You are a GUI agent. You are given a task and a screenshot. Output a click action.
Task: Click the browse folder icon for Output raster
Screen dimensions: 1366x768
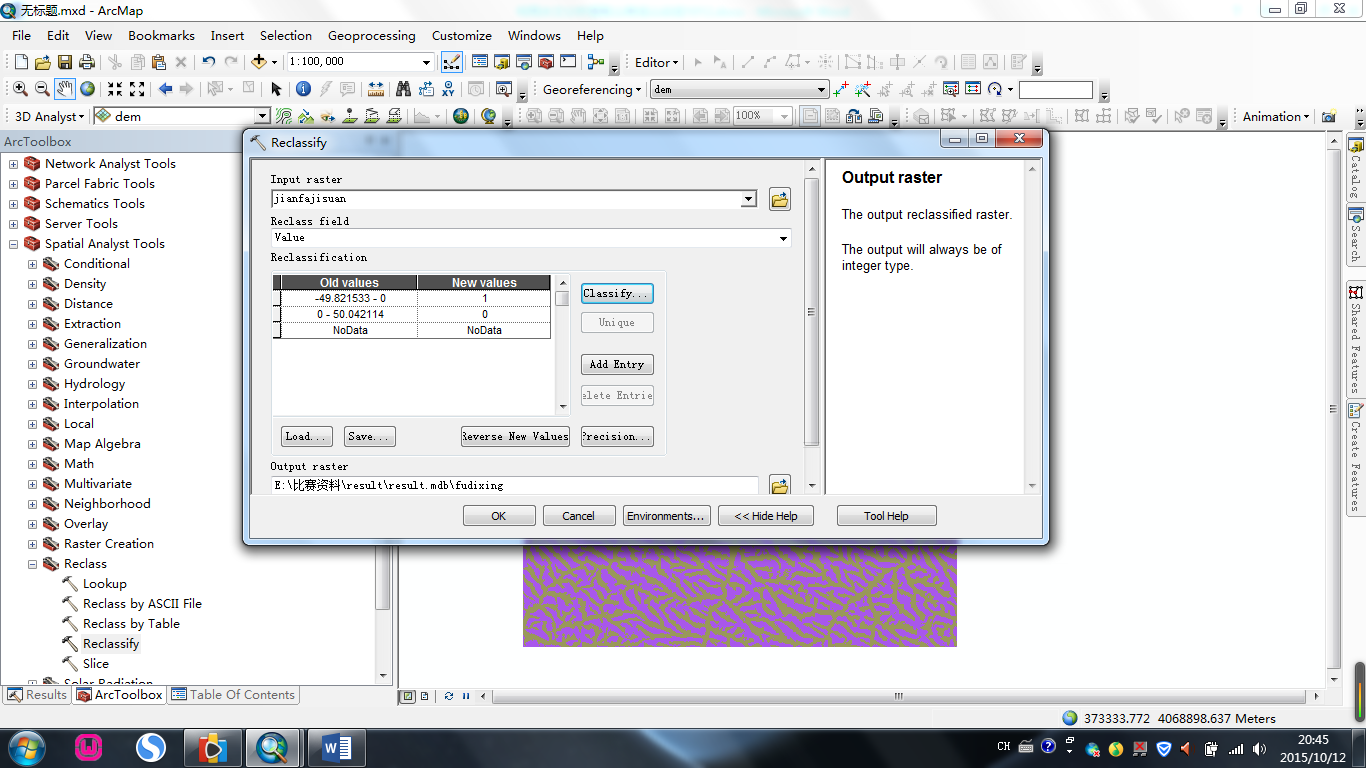[x=780, y=485]
